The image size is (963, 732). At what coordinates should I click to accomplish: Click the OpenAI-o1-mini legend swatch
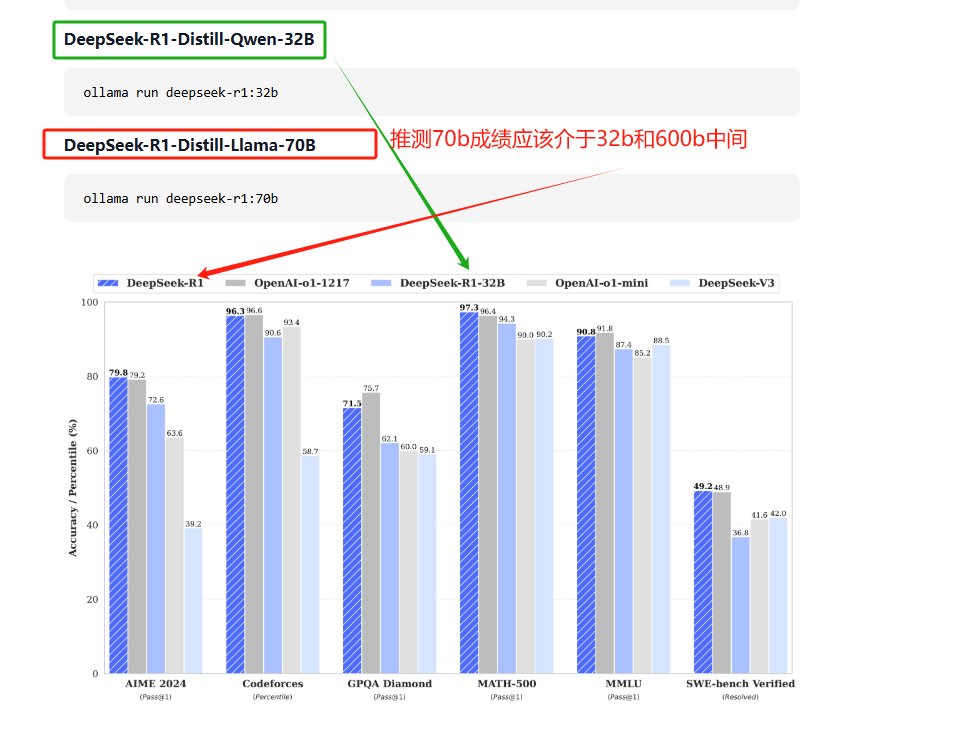pyautogui.click(x=538, y=283)
